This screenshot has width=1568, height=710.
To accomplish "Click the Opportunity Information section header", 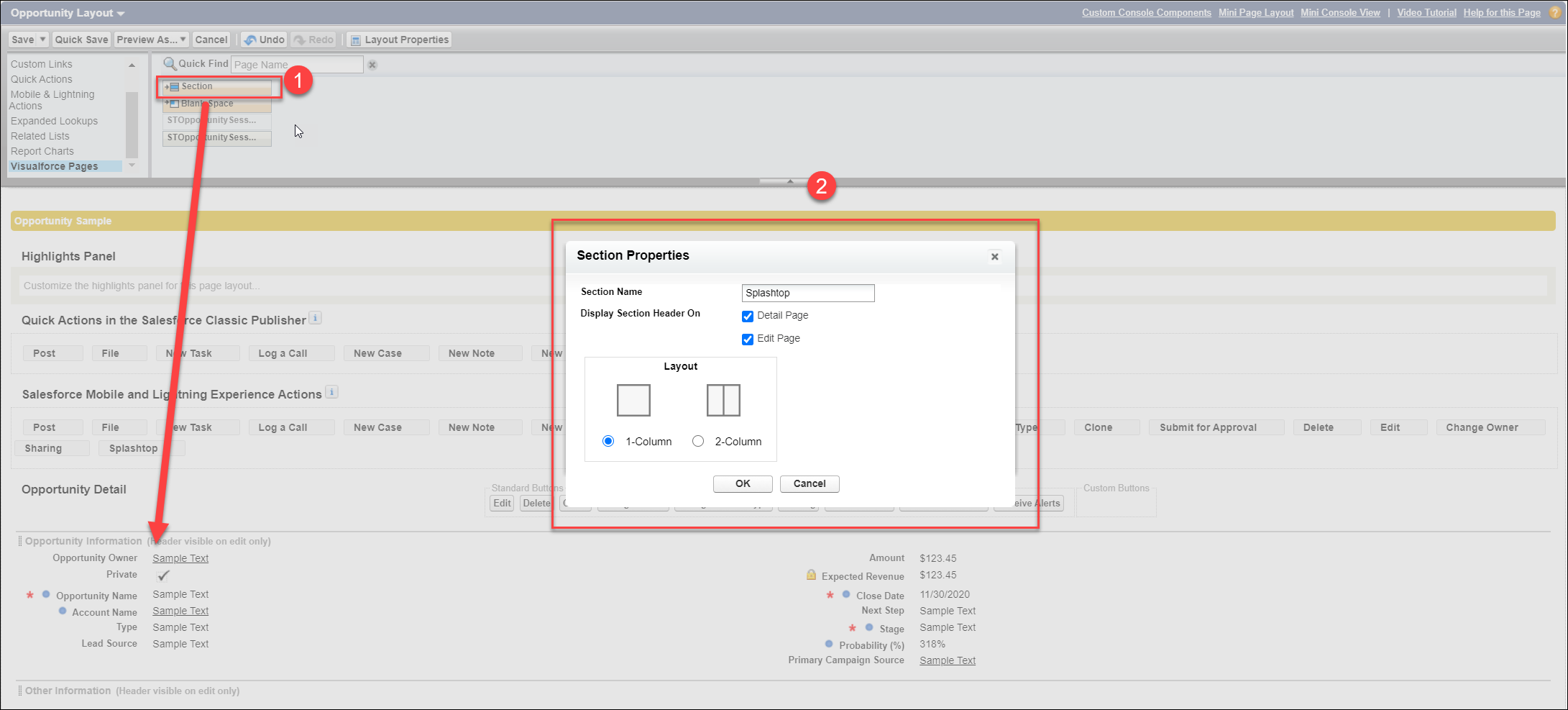I will [x=83, y=541].
